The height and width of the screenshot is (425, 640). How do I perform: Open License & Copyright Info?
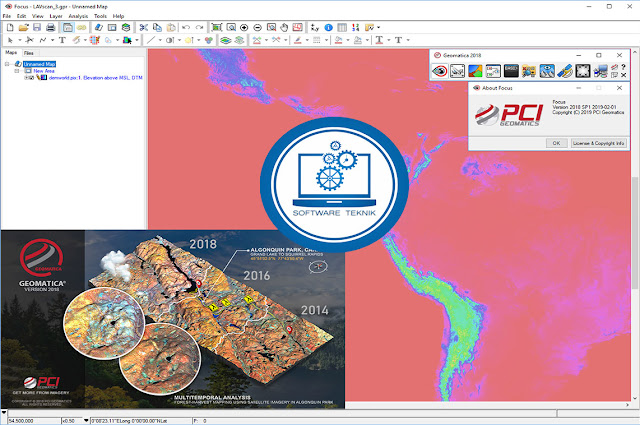(598, 143)
